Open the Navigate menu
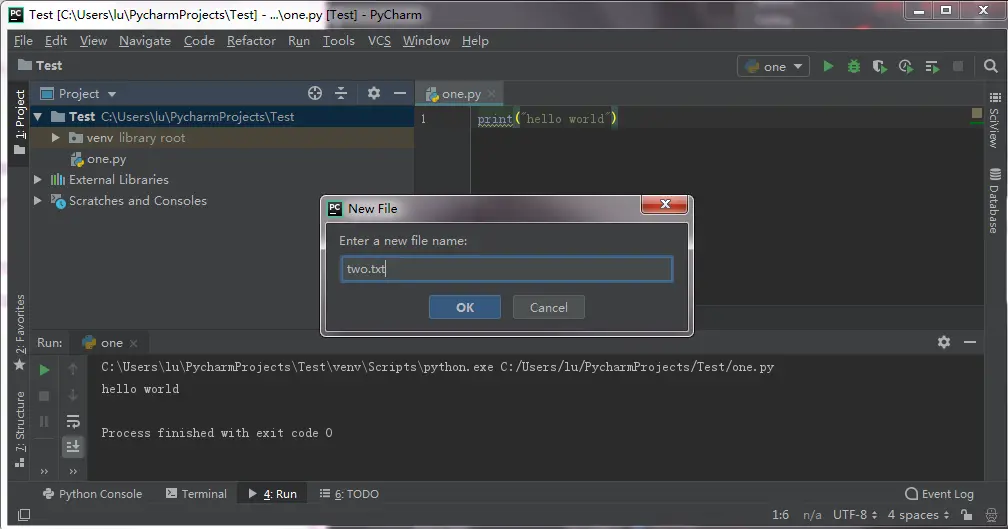The image size is (1008, 529). [x=145, y=40]
